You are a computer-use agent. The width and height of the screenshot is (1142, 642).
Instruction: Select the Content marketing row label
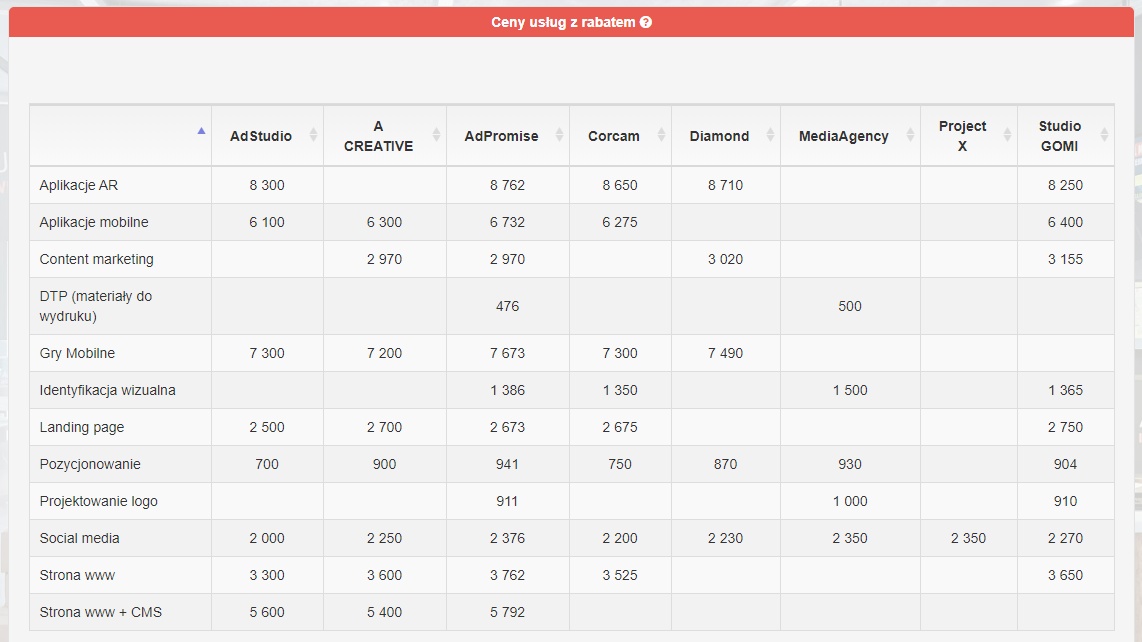[96, 259]
